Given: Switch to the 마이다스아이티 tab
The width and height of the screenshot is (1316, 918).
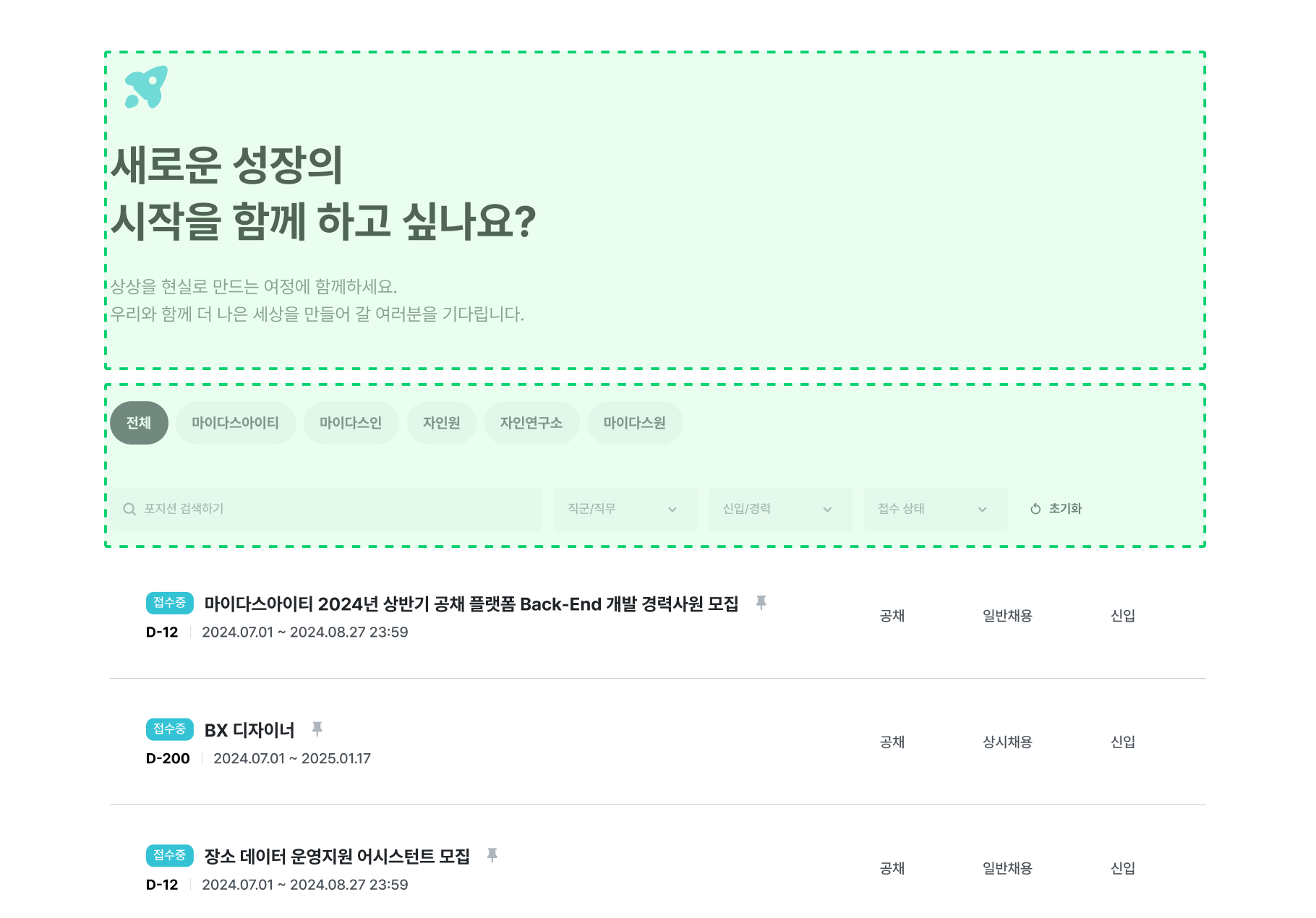Looking at the screenshot, I should (x=235, y=423).
